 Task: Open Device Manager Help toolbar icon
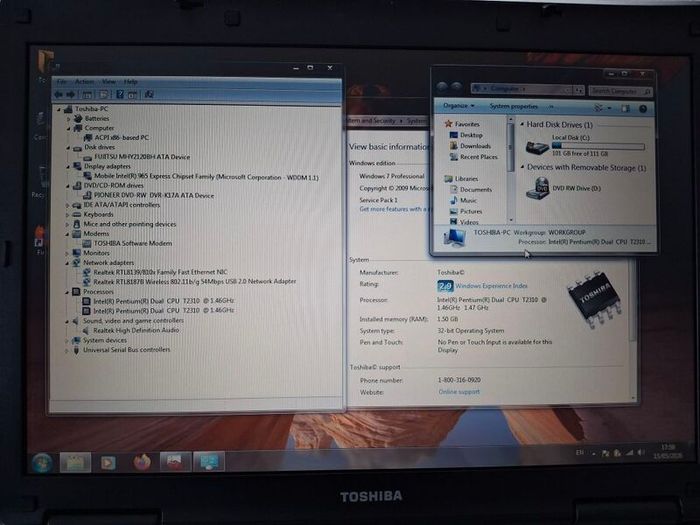[120, 94]
